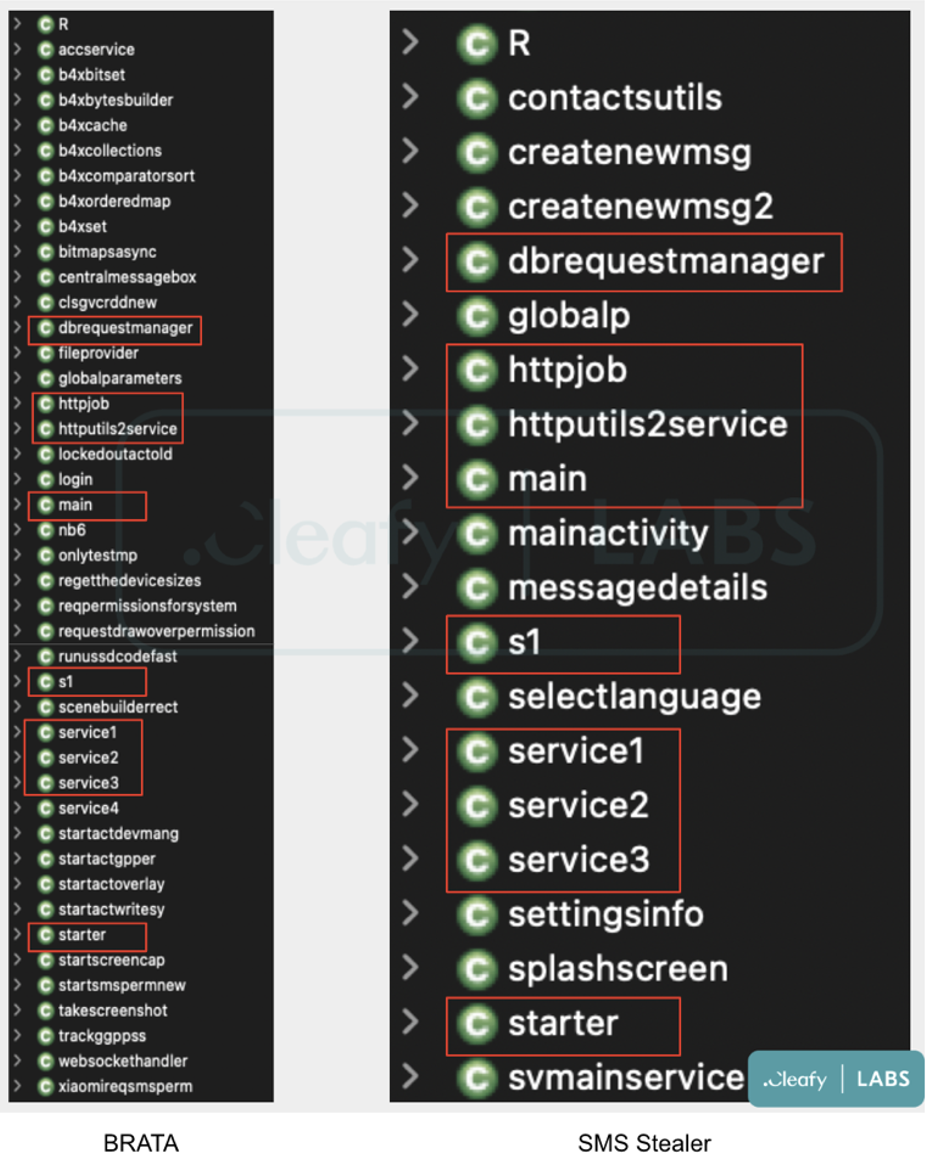Click the class icon beside globalparameters
Screen dimensions: 932x1168
46,378
